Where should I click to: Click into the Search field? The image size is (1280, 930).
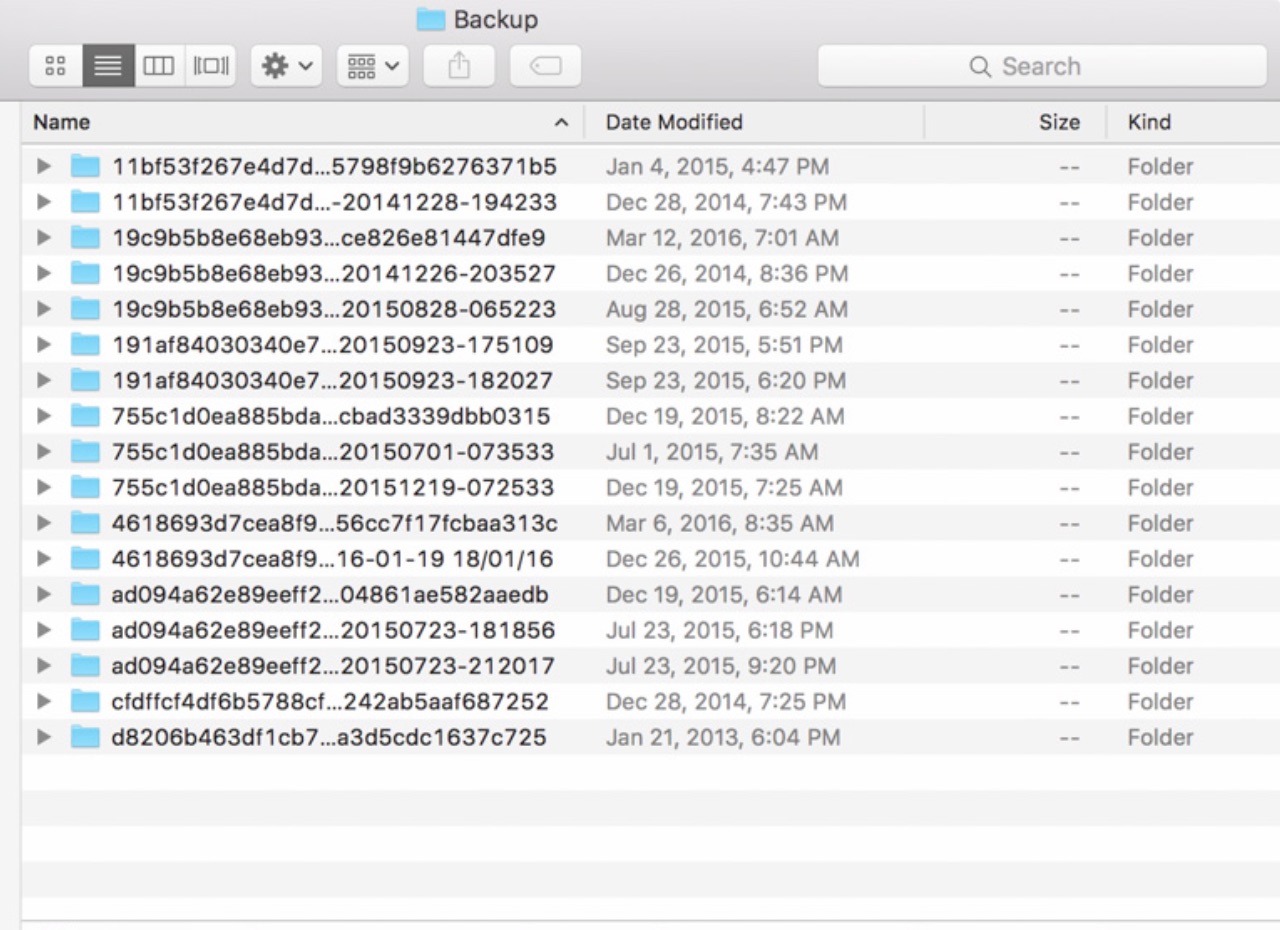point(1040,66)
